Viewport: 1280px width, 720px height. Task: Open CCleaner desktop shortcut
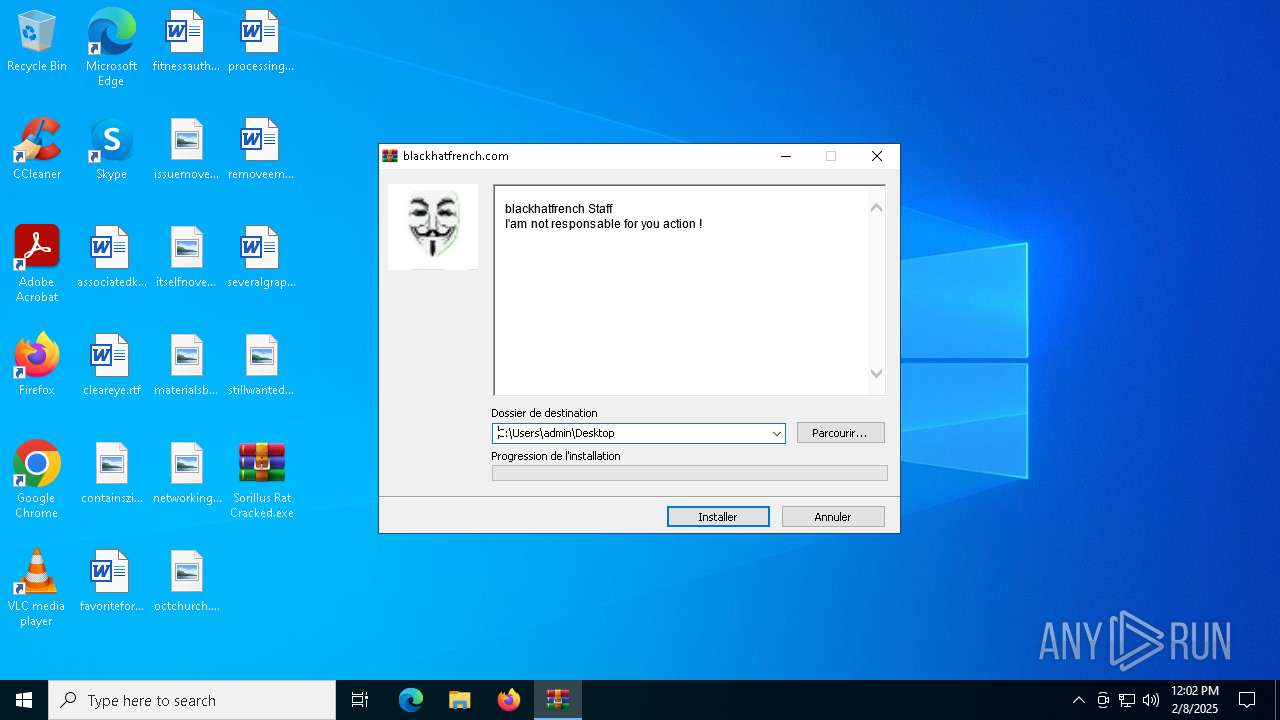[37, 149]
